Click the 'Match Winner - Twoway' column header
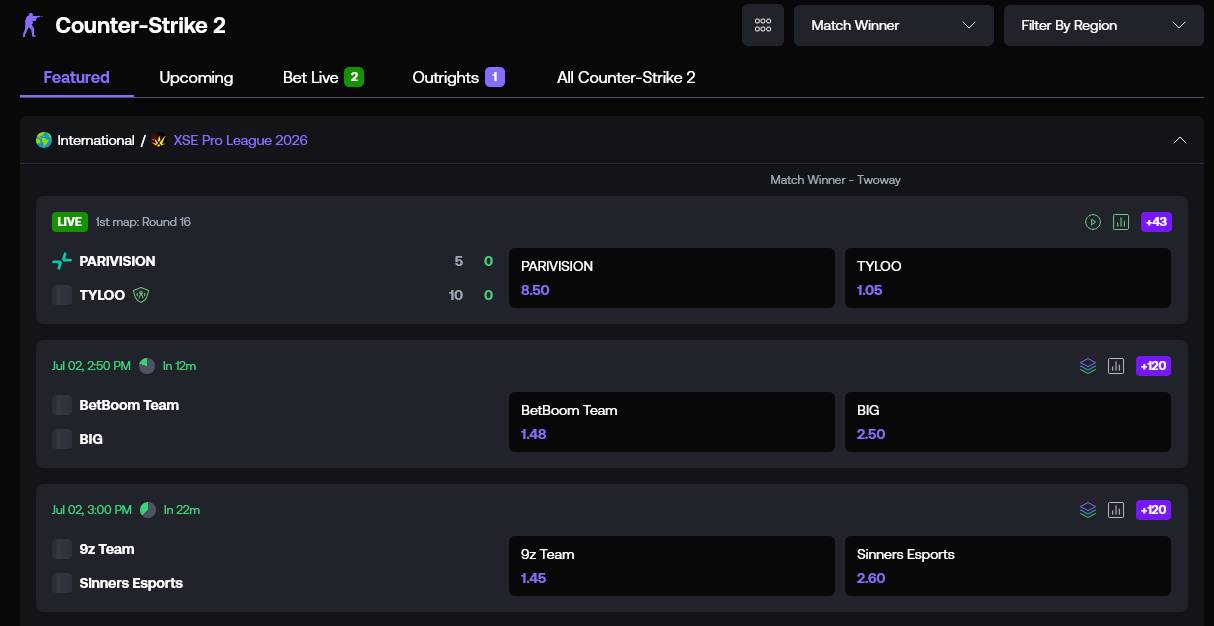This screenshot has height=626, width=1214. point(836,180)
